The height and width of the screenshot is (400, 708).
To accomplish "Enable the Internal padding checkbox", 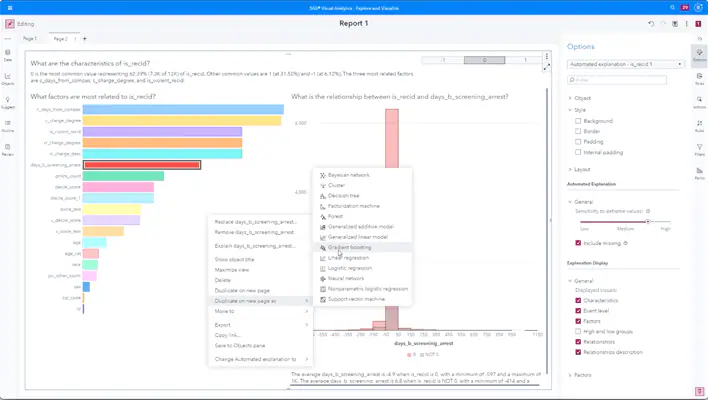I will (578, 152).
